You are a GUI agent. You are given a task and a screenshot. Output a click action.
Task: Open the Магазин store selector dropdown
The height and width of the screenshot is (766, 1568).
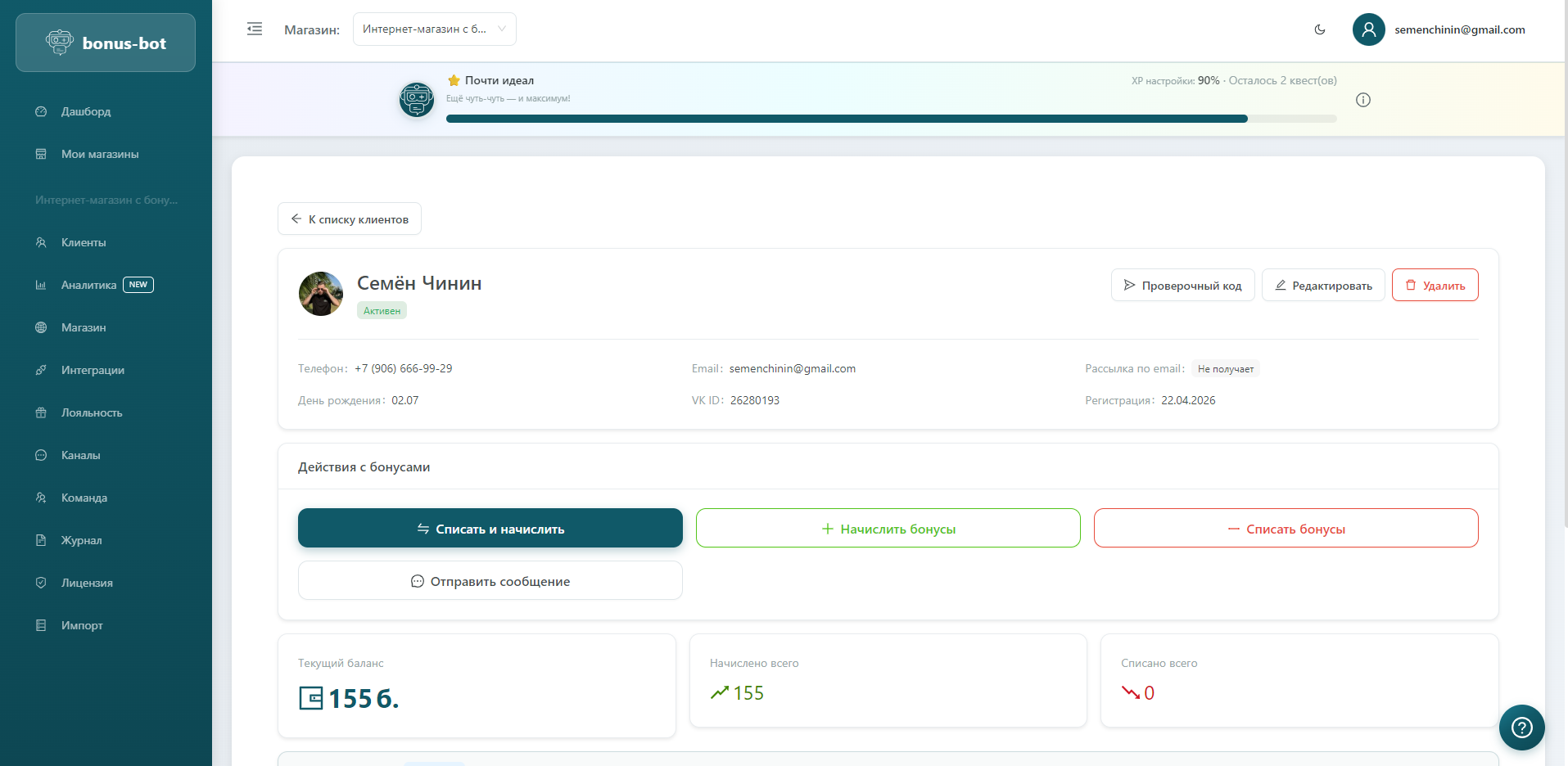[x=434, y=29]
